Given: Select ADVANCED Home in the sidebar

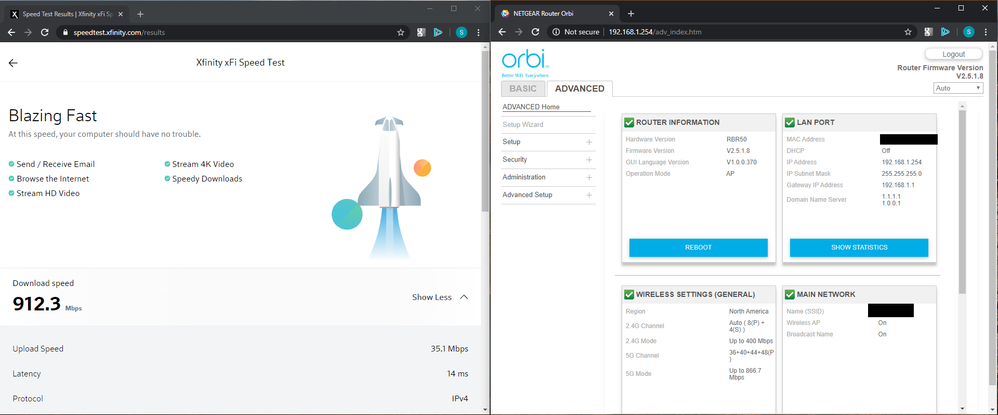Looking at the screenshot, I should tap(531, 107).
